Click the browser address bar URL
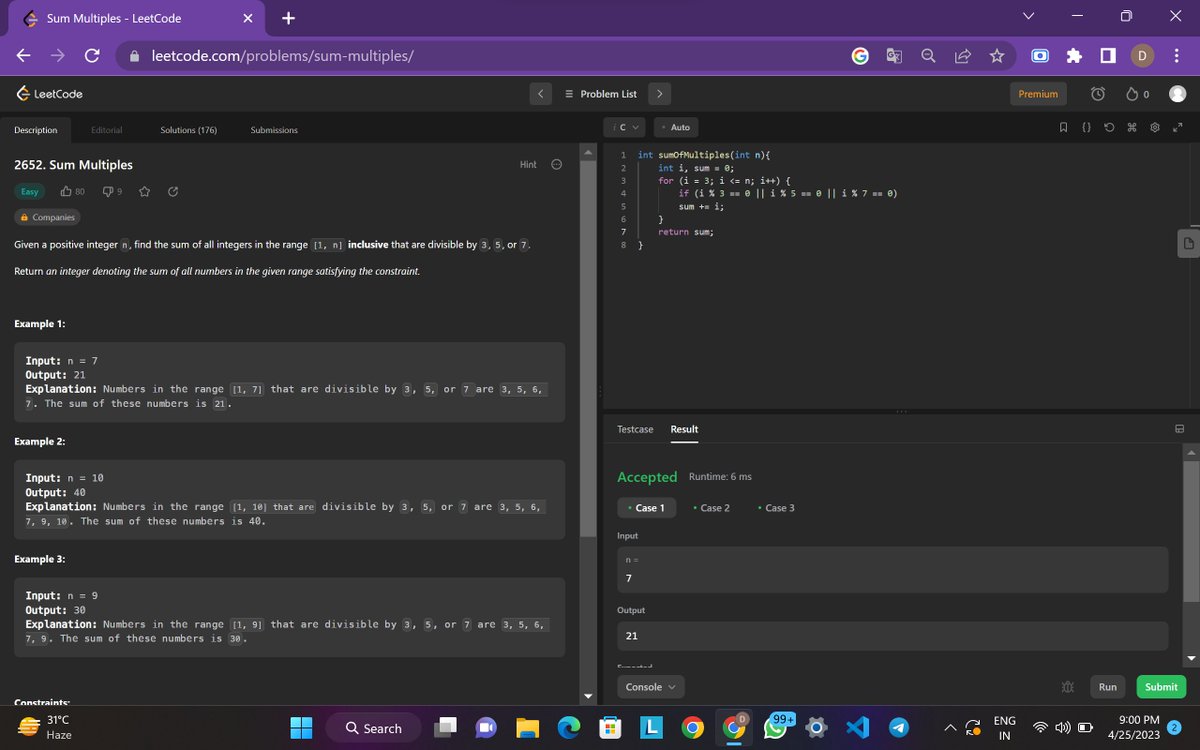Viewport: 1200px width, 750px height. coord(283,56)
